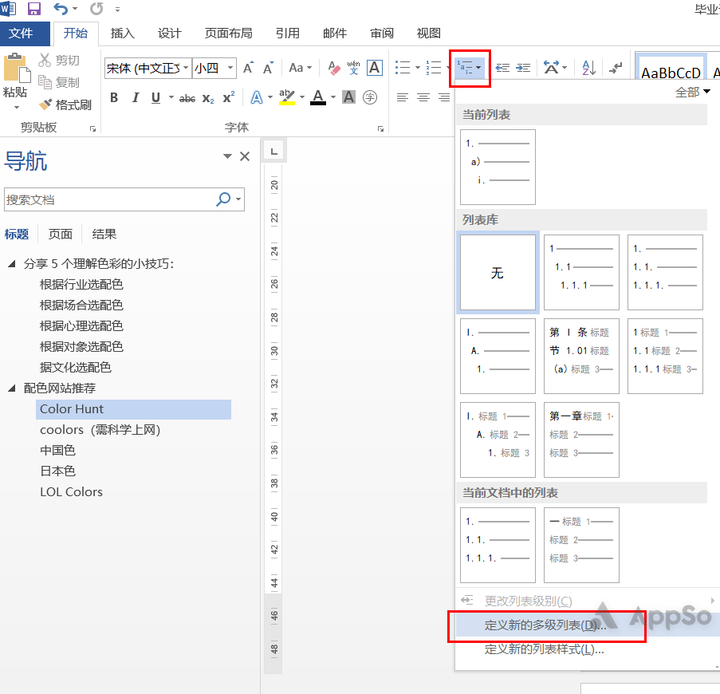Apply superscript formatting

coord(229,98)
